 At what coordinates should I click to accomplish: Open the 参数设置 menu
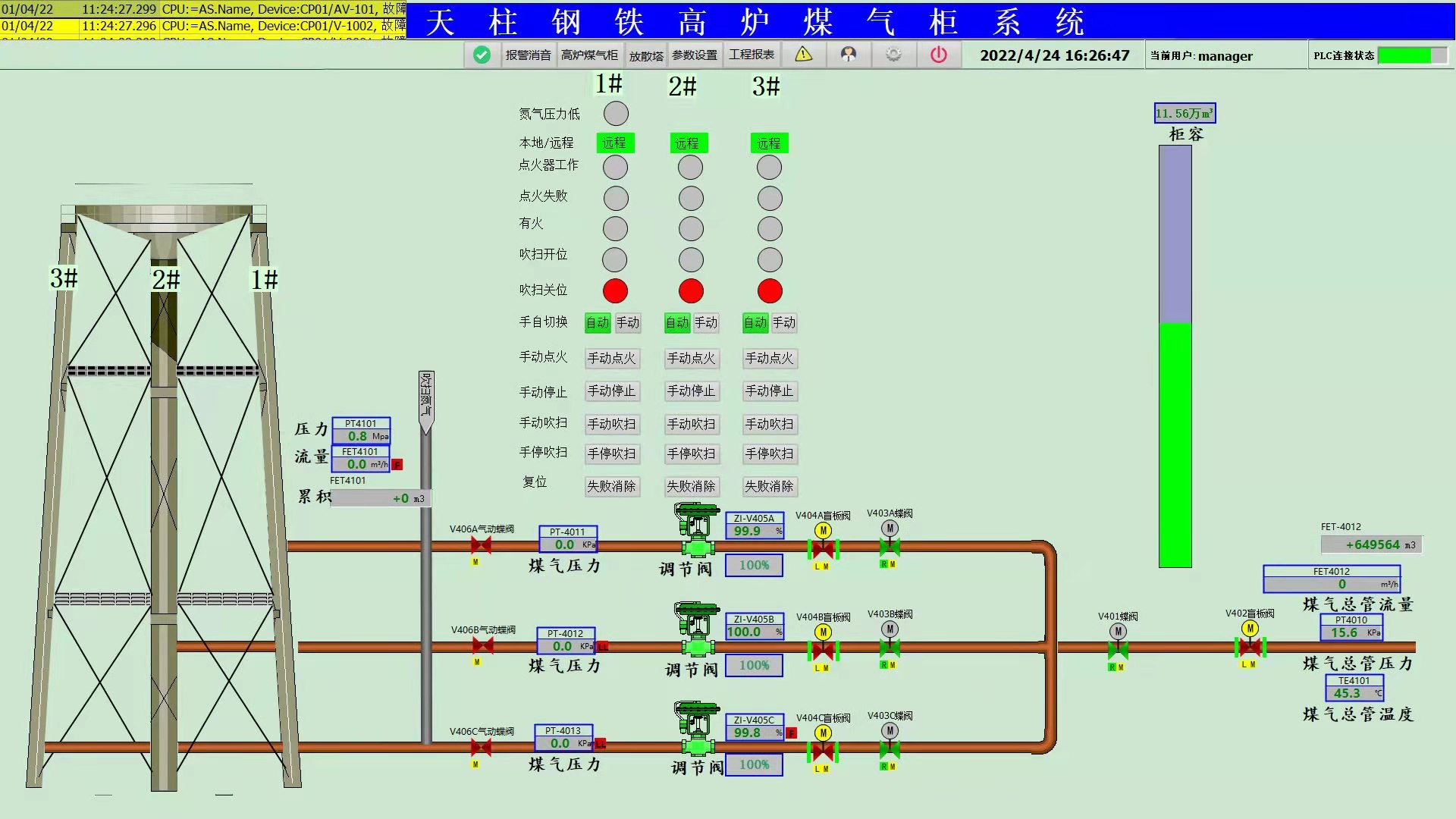[x=695, y=55]
